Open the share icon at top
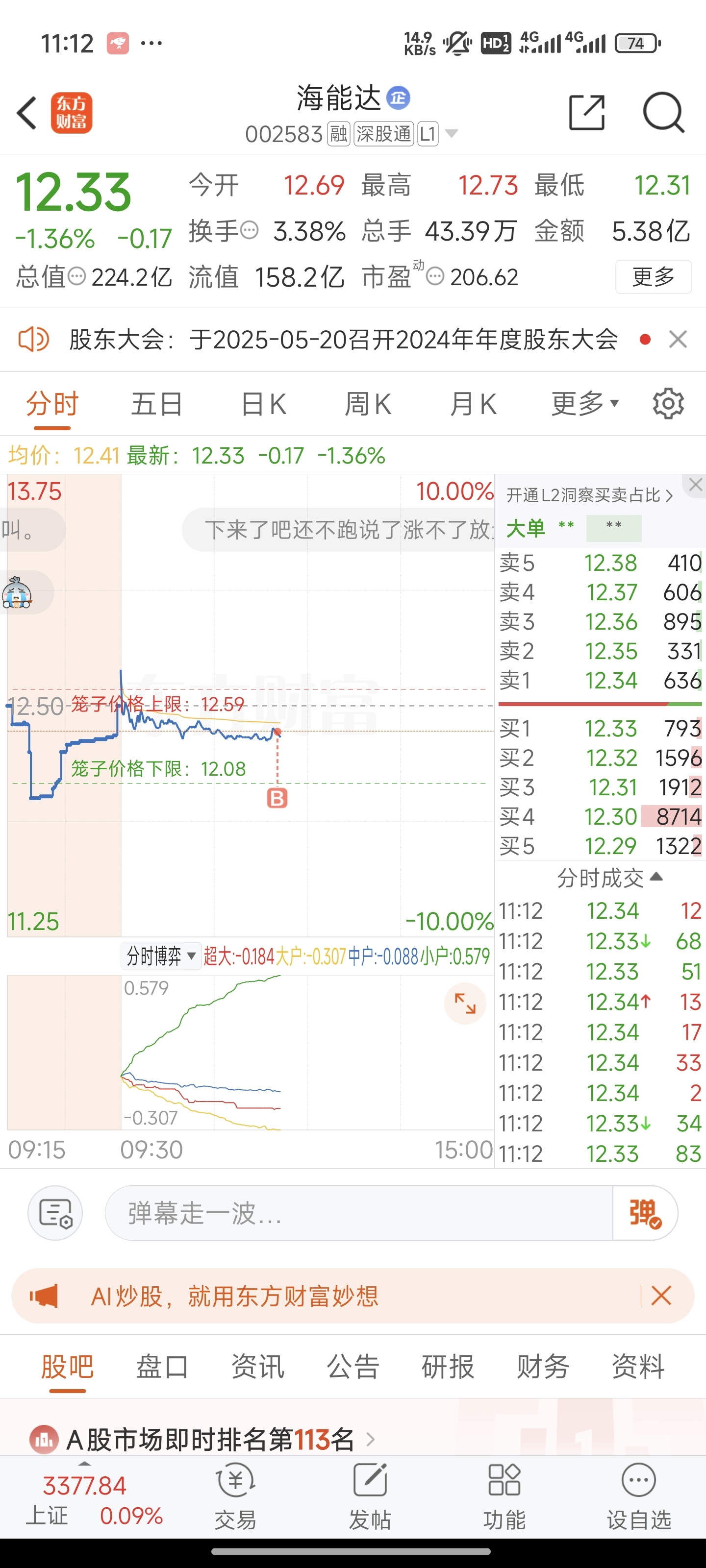 586,113
